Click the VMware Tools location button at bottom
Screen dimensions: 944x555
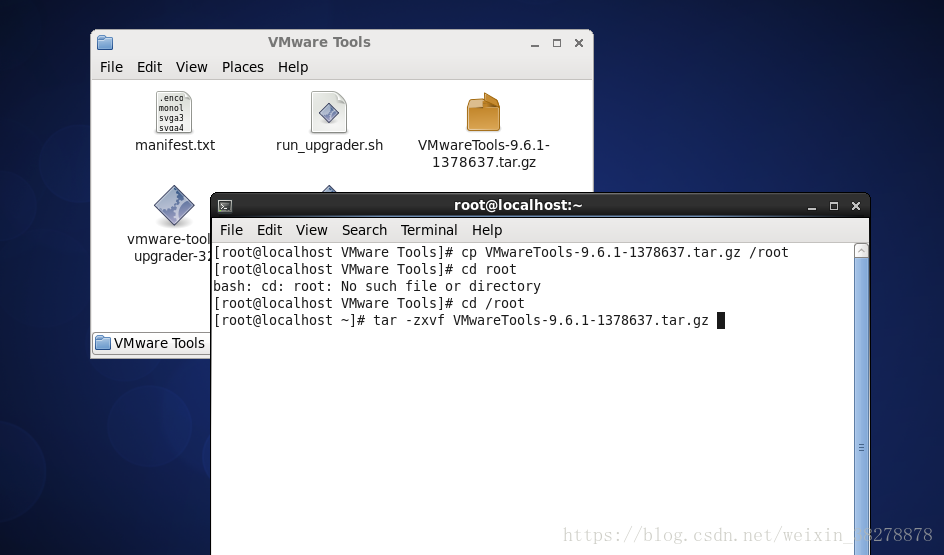click(x=151, y=343)
